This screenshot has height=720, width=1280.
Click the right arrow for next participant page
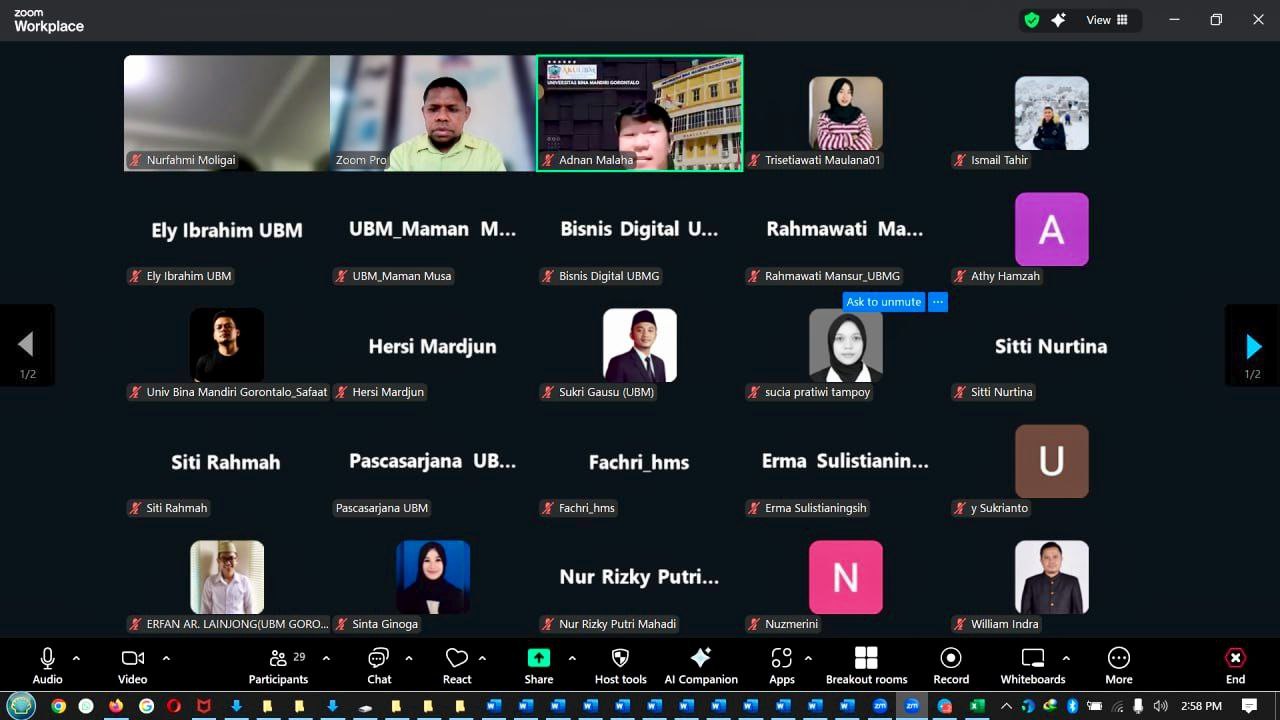[x=1253, y=345]
